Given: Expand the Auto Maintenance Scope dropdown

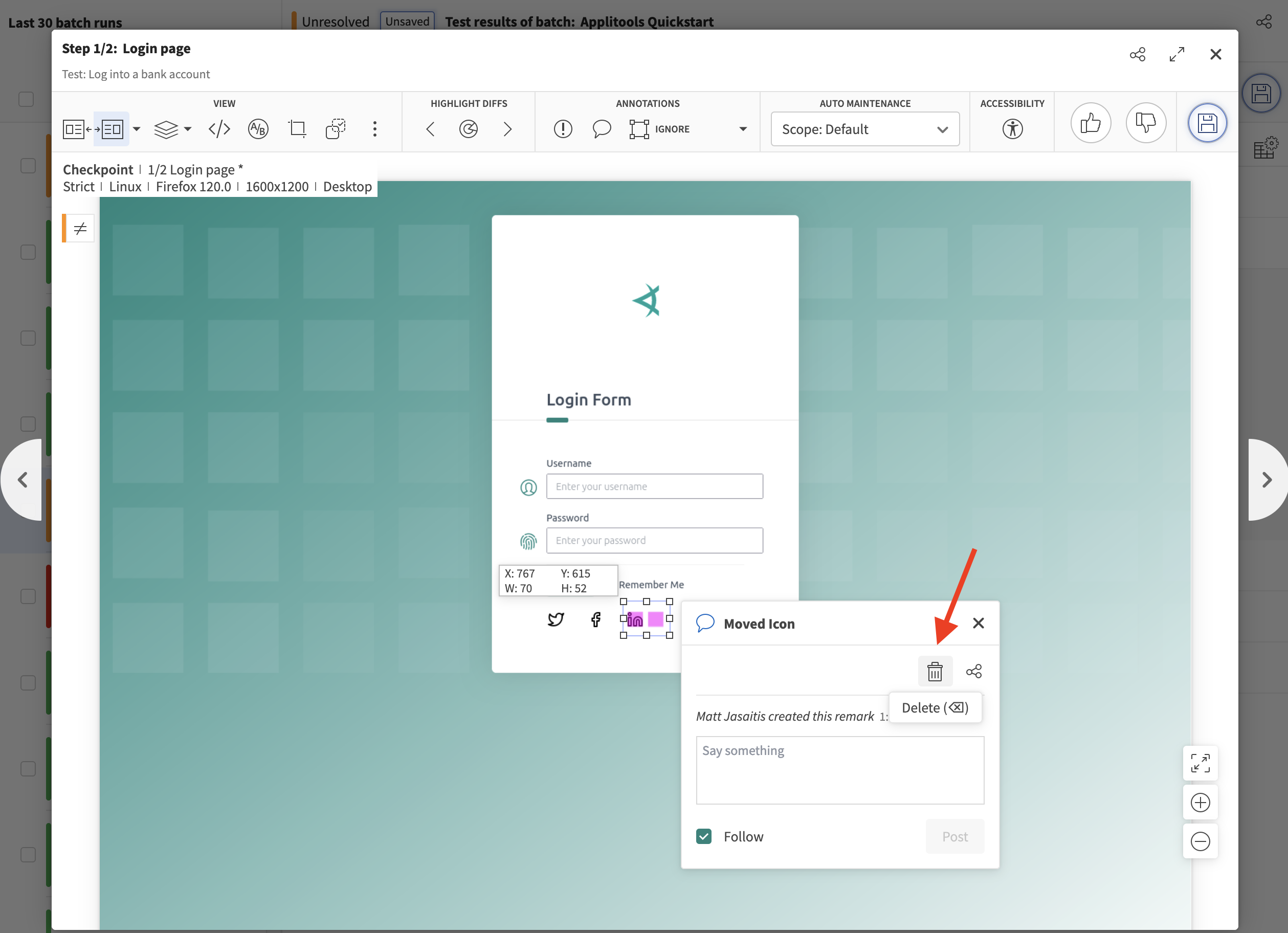Looking at the screenshot, I should pos(864,128).
